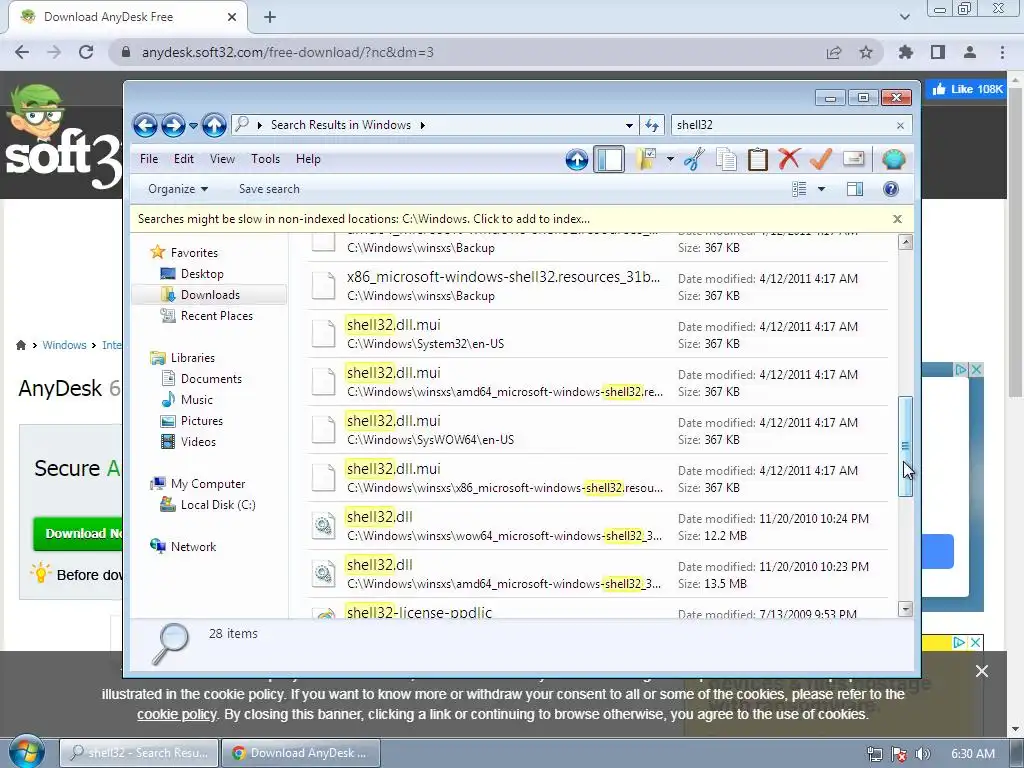
Task: Open the Edit menu
Action: tap(184, 159)
